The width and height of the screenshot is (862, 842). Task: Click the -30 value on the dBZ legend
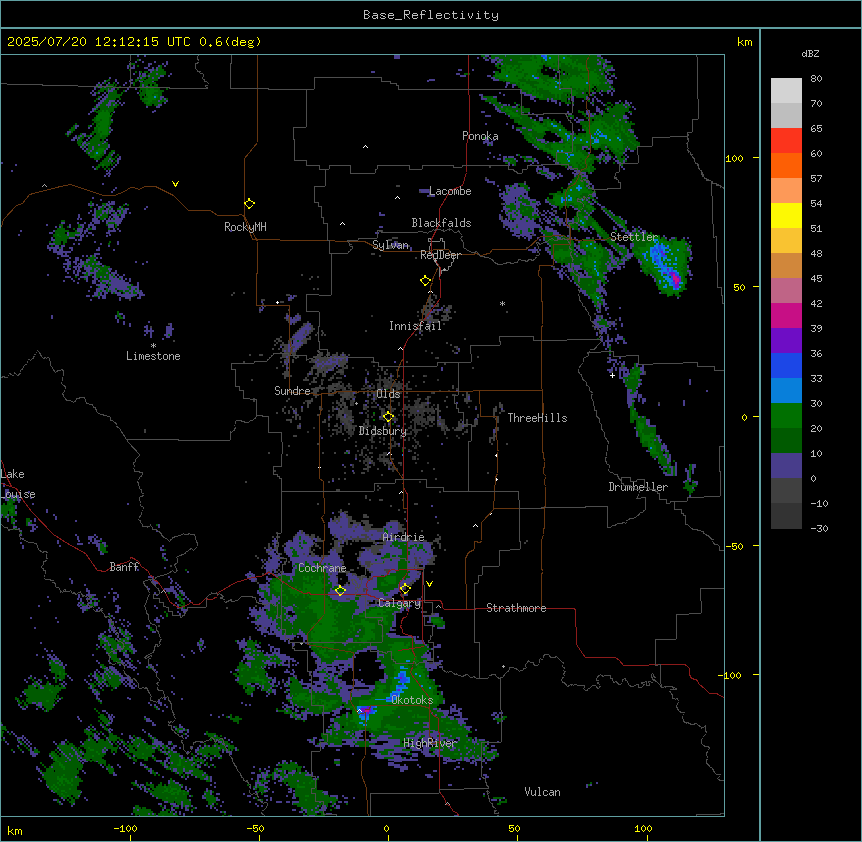point(819,528)
